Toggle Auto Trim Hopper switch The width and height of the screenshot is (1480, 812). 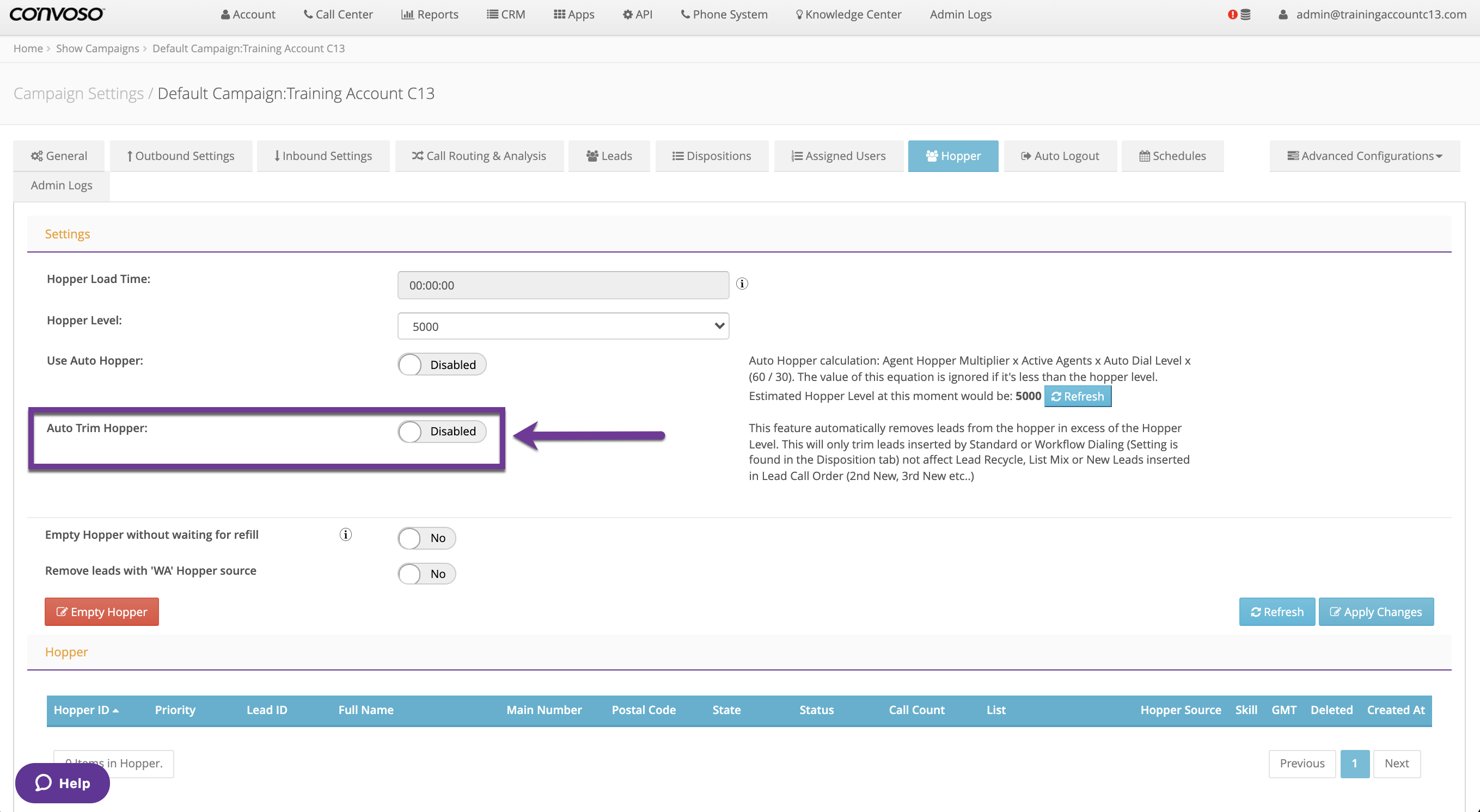tap(442, 431)
